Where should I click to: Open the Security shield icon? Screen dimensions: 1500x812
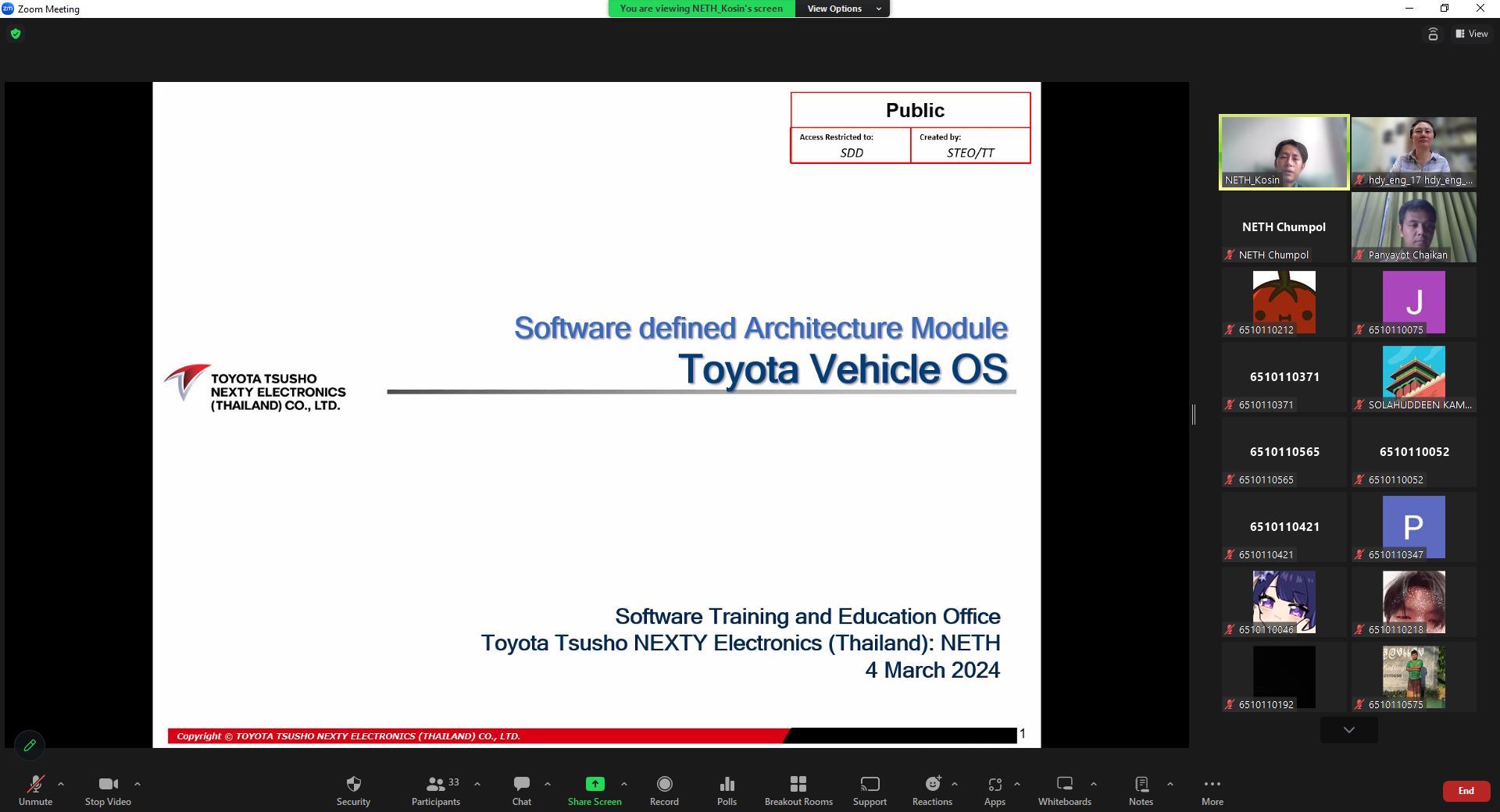click(353, 784)
